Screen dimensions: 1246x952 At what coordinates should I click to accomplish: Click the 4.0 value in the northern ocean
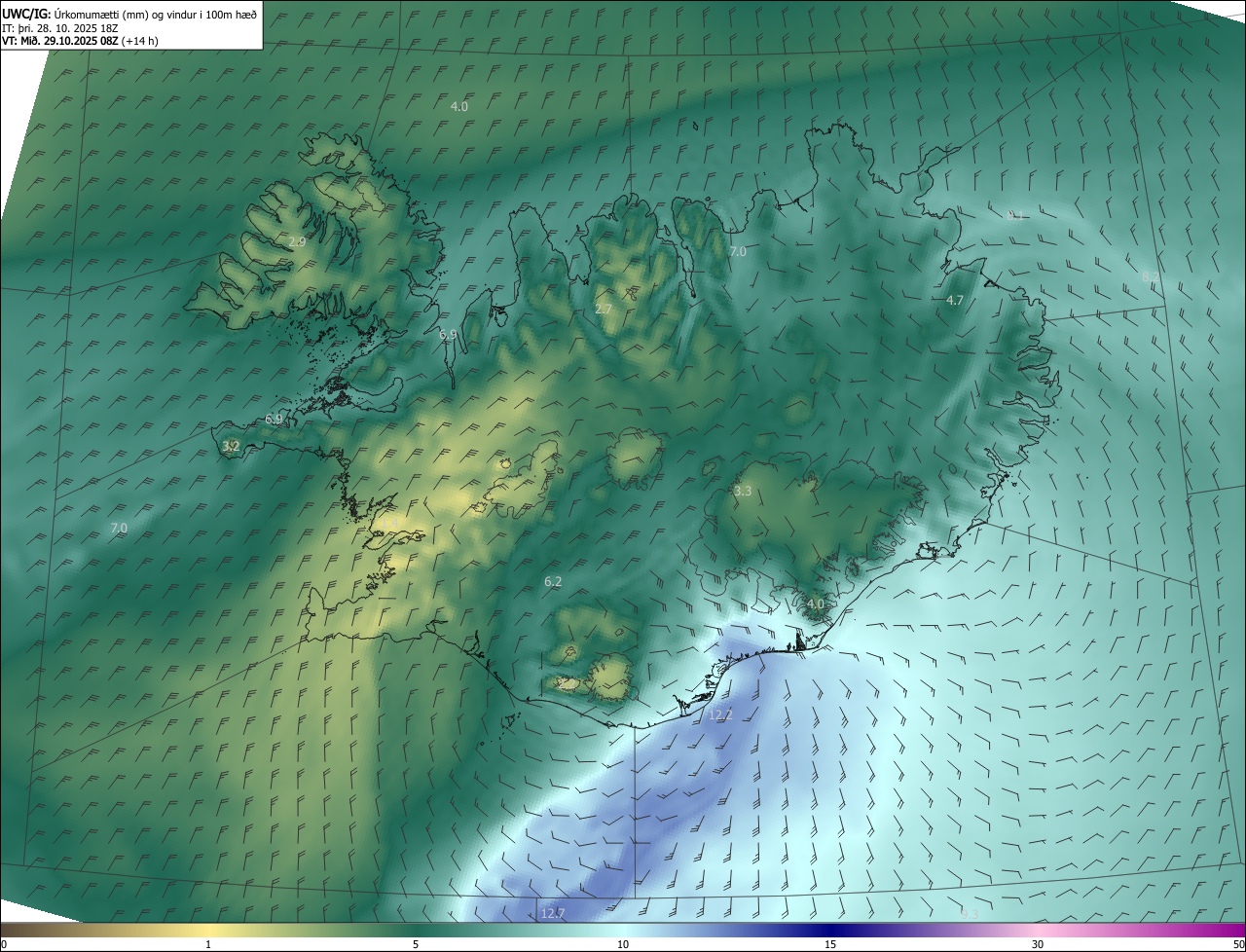pos(459,106)
